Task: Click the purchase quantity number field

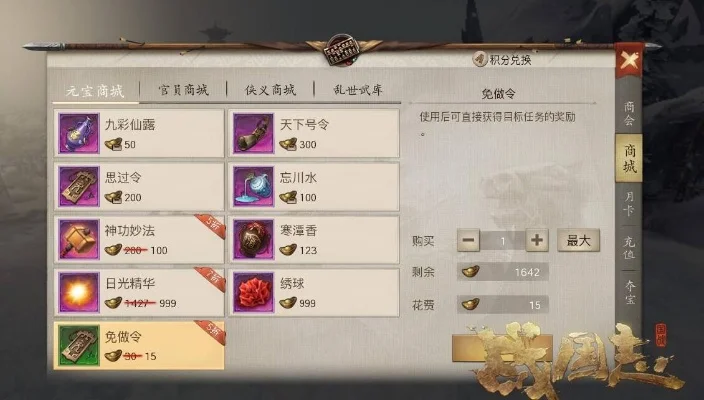Action: coord(503,241)
